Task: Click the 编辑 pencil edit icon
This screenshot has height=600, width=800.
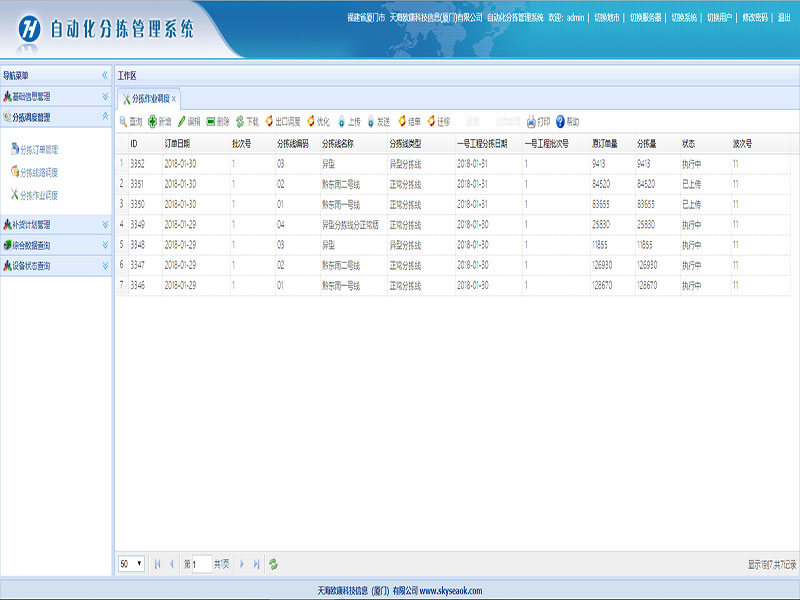Action: coord(181,122)
